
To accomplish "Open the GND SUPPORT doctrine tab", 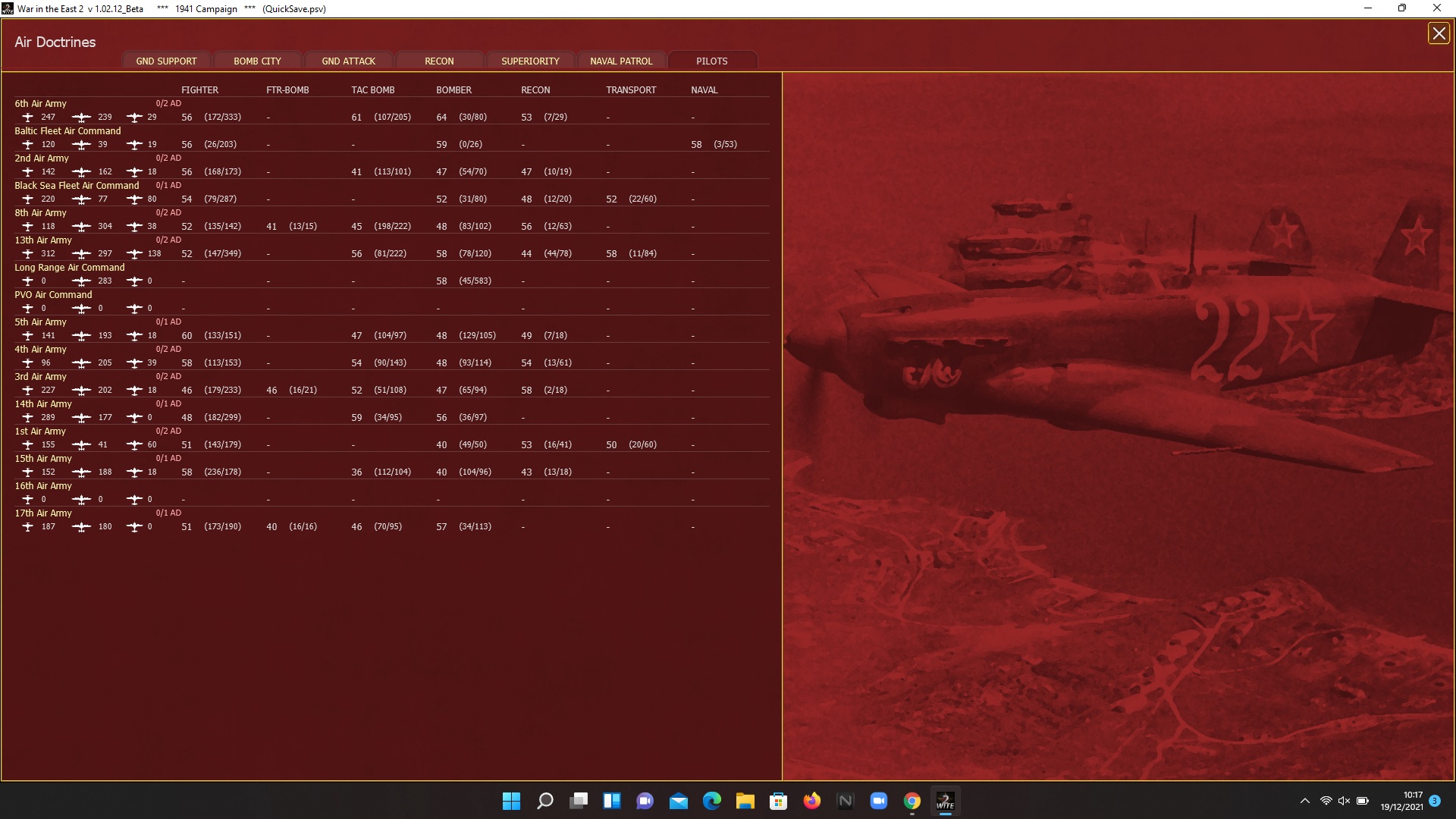I will pos(166,61).
